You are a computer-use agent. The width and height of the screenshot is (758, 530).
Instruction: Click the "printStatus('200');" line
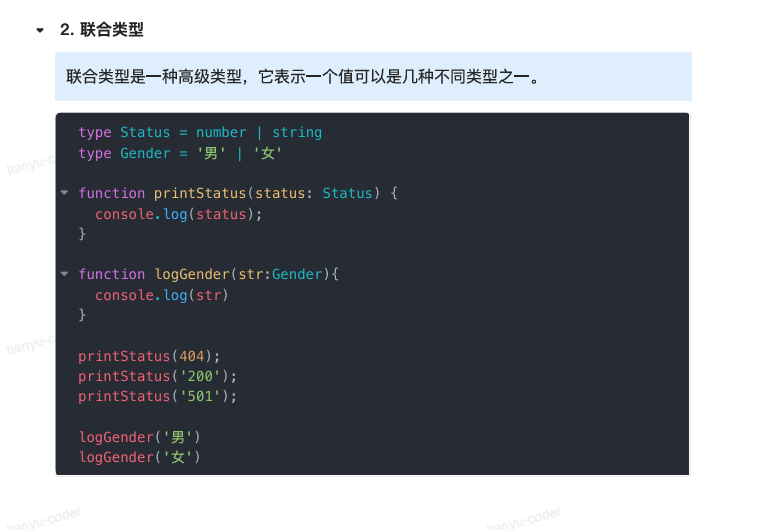coord(158,376)
